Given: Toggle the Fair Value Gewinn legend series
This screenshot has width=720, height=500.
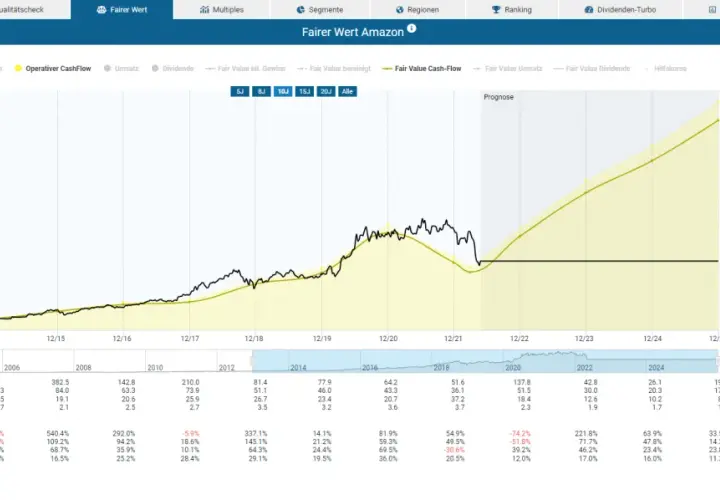Looking at the screenshot, I should (x=246, y=68).
